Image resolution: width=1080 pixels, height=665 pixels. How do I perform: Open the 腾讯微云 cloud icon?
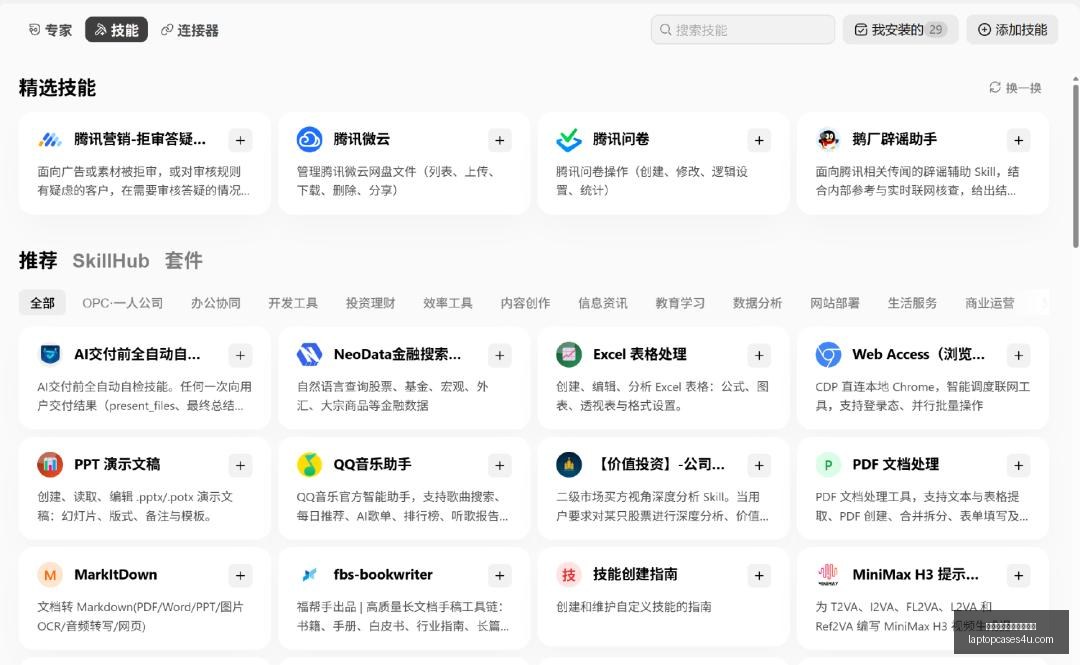tap(309, 139)
